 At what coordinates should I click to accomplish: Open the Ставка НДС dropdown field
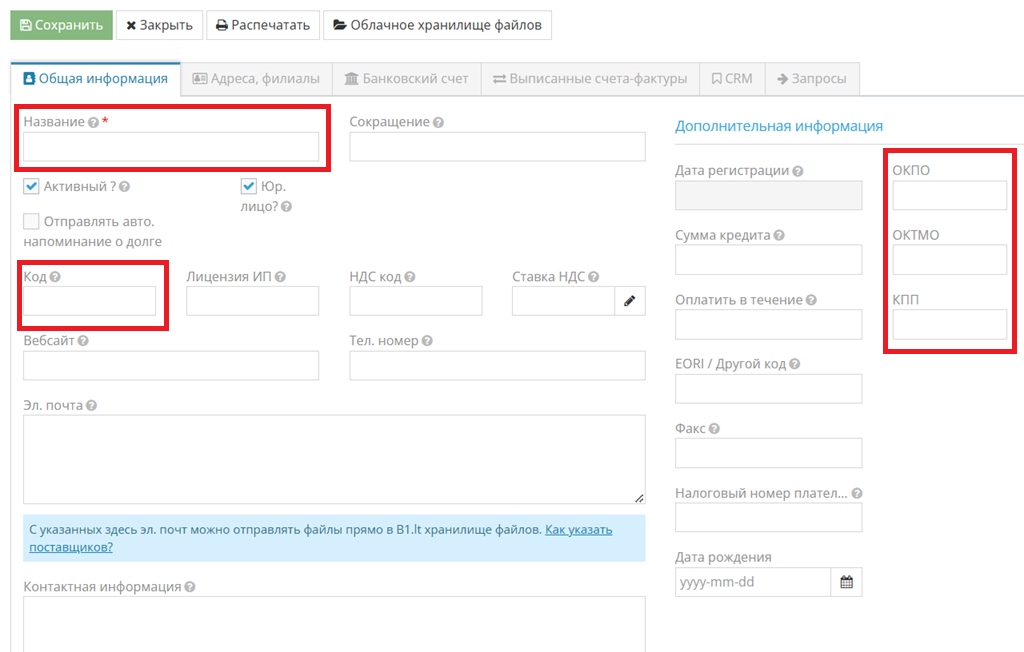coord(562,301)
